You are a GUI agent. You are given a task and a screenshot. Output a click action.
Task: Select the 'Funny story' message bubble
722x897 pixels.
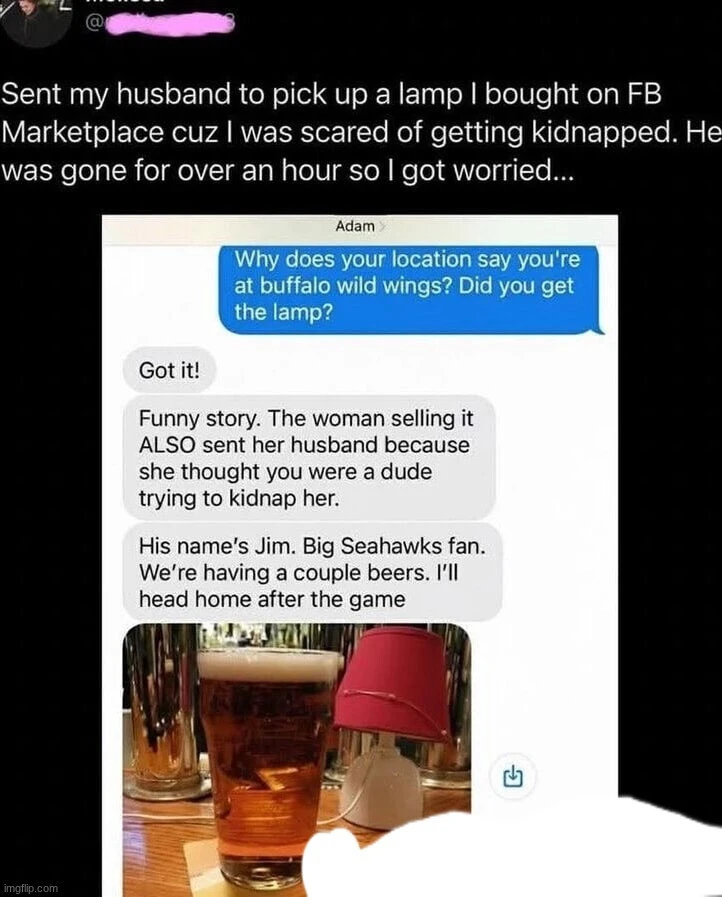coord(309,458)
